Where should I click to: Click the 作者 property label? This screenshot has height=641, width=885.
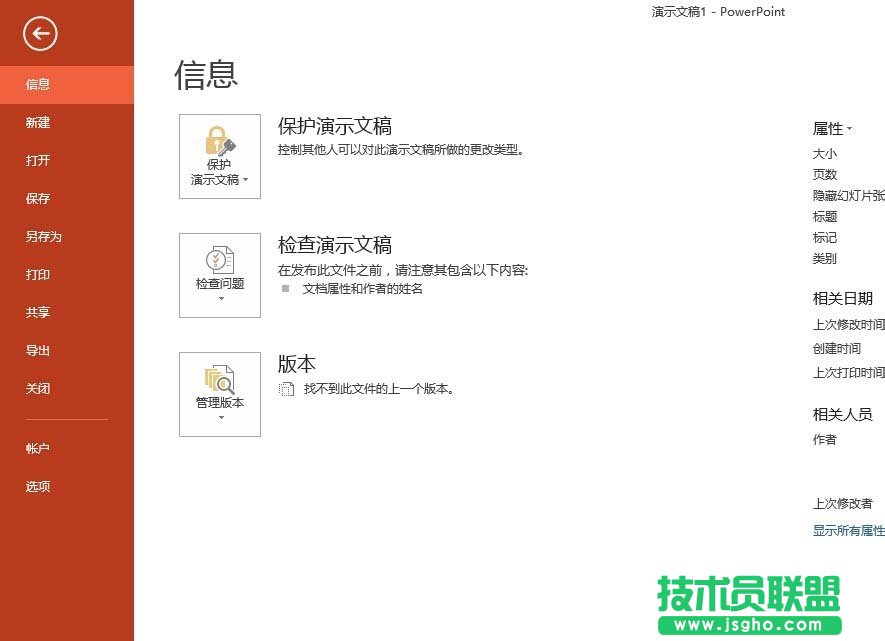coord(825,440)
